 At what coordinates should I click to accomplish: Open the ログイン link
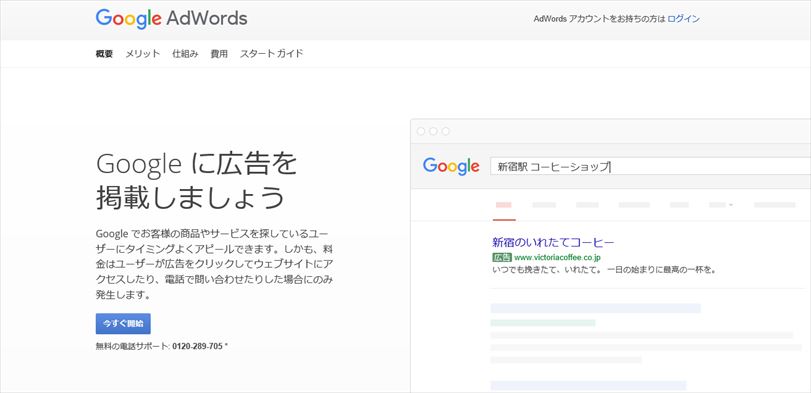click(683, 19)
